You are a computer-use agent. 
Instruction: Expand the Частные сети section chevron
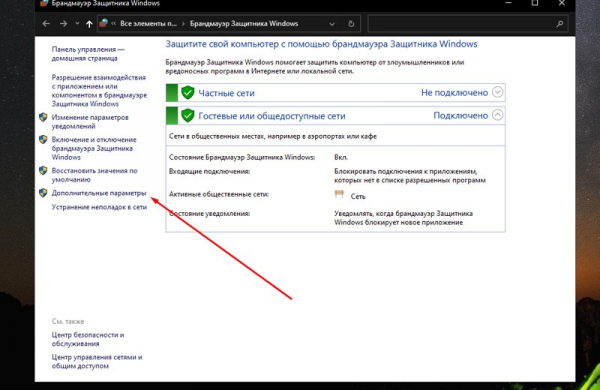pos(497,92)
